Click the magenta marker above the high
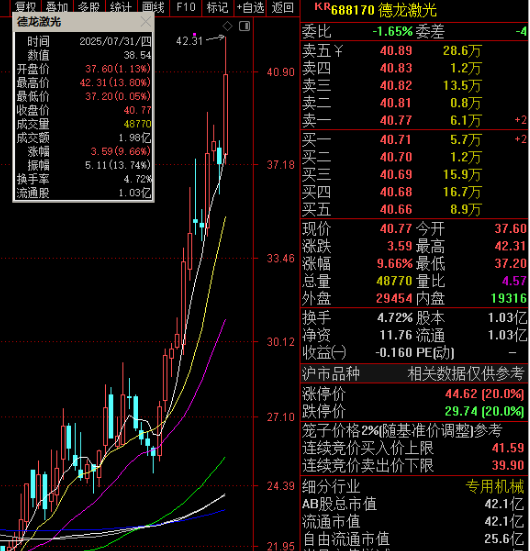 [194, 34]
